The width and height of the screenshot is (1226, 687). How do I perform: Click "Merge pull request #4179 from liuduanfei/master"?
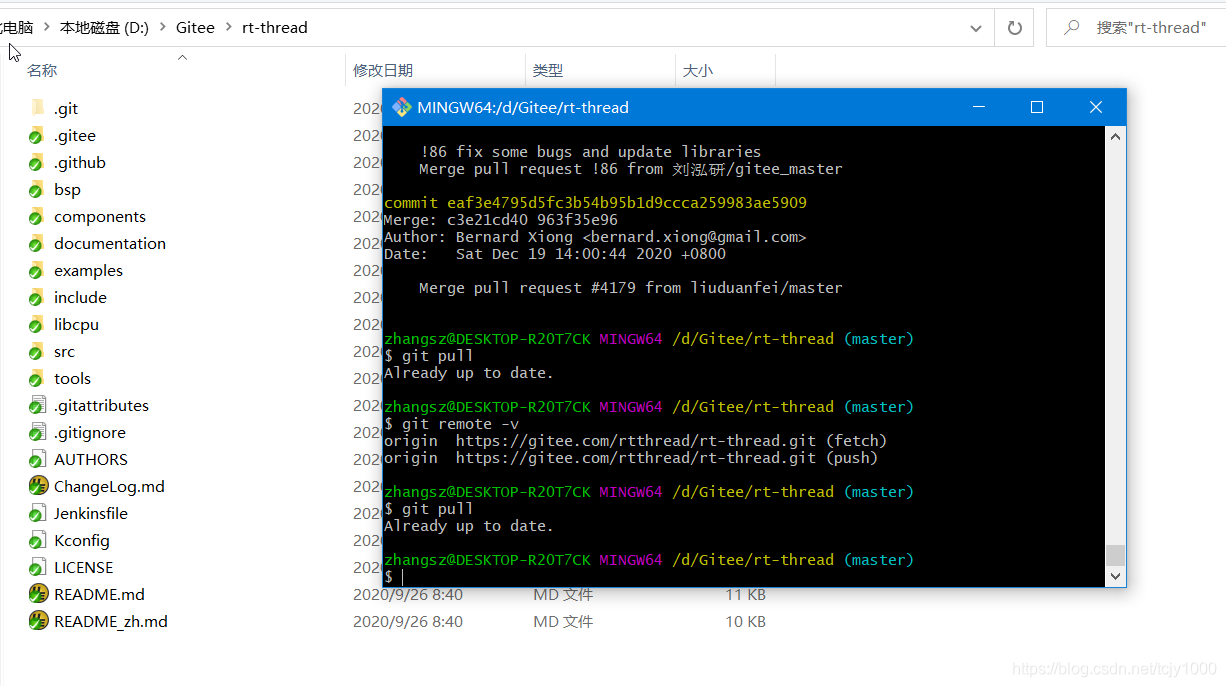click(x=631, y=288)
